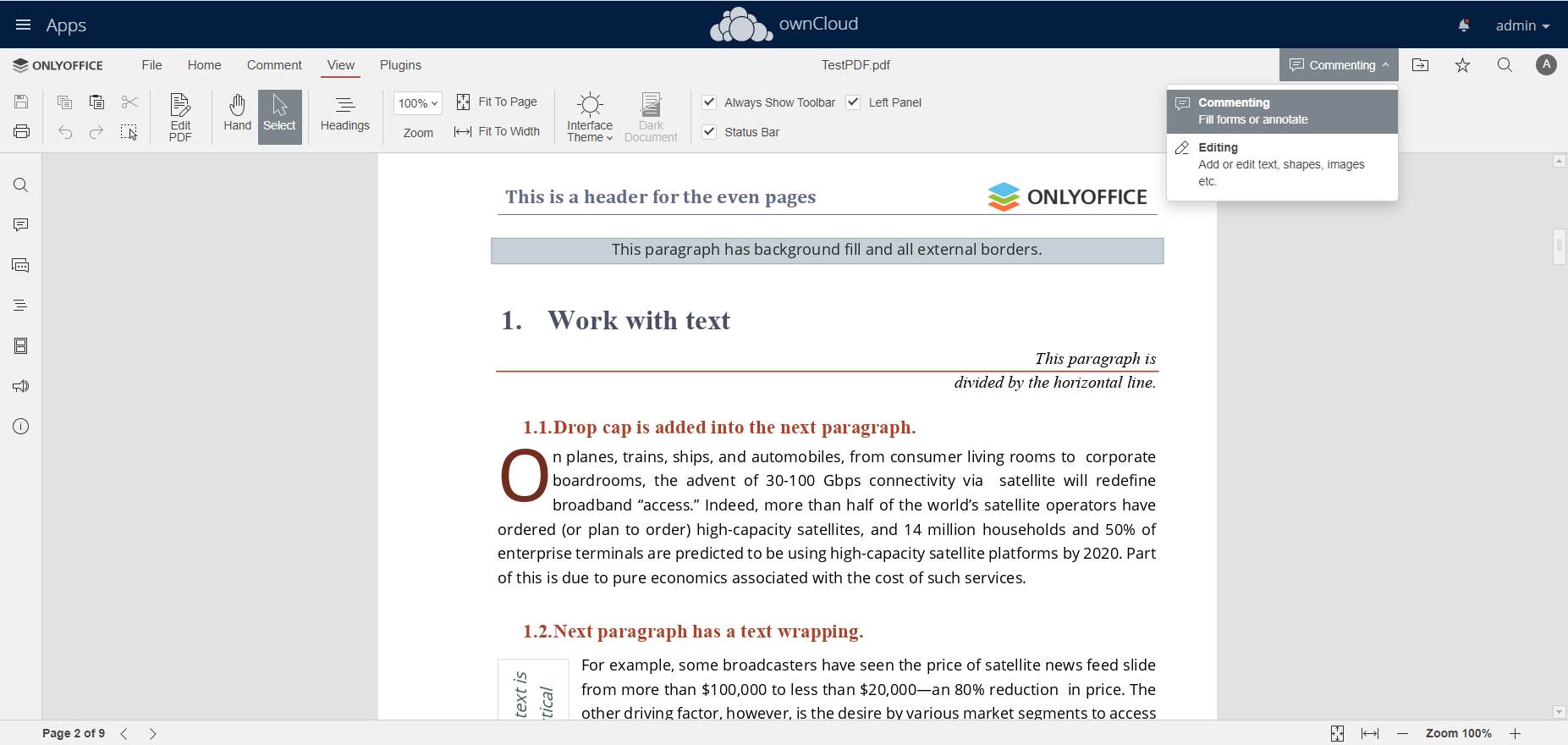Image resolution: width=1568 pixels, height=745 pixels.
Task: Open the File menu
Action: (x=151, y=65)
